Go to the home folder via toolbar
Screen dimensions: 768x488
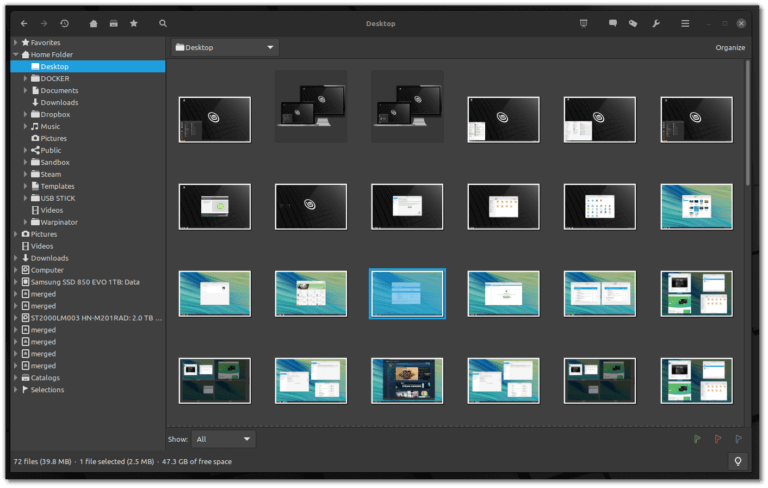pyautogui.click(x=94, y=24)
